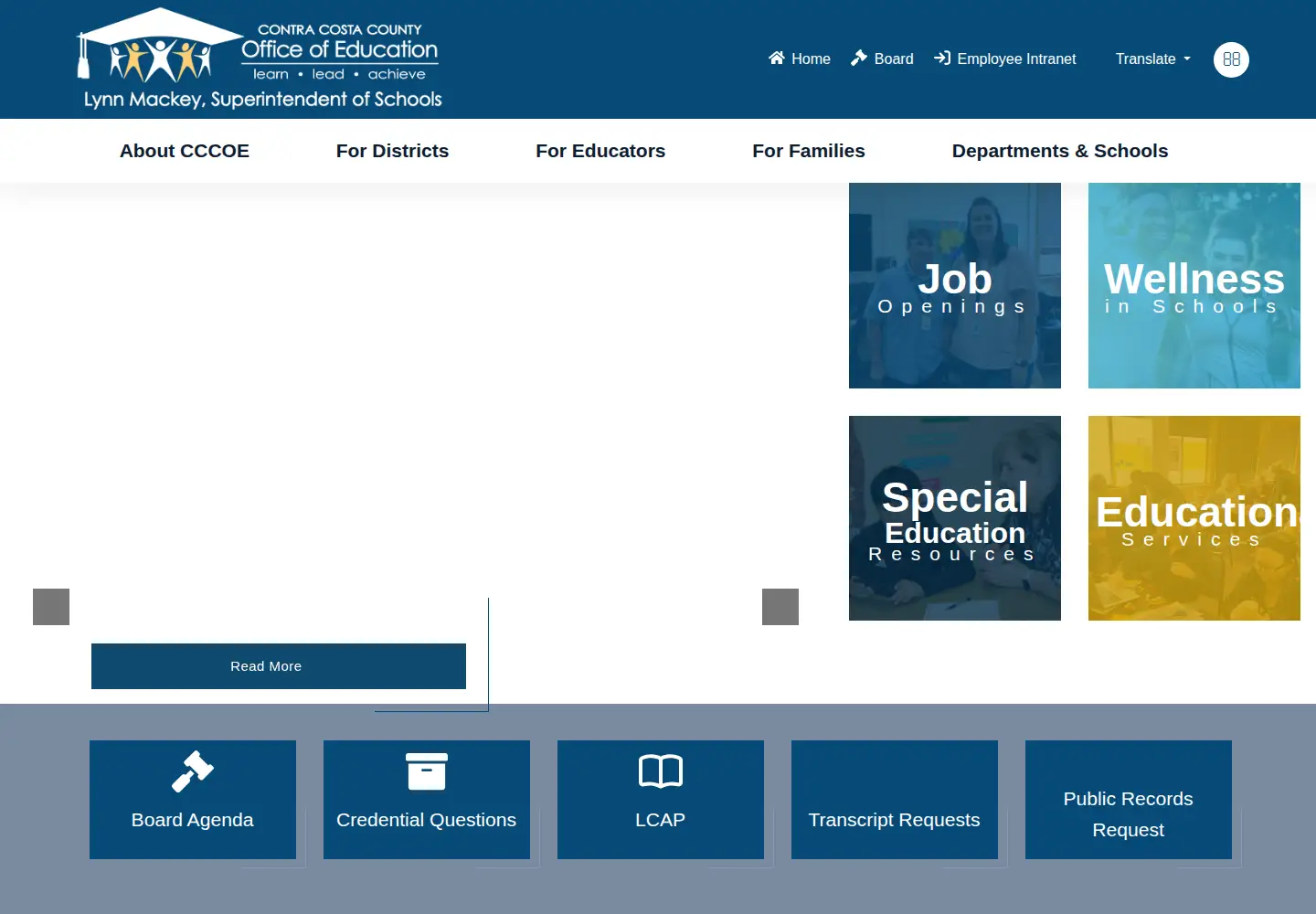1316x914 pixels.
Task: Open the Departments & Schools menu
Action: (x=1060, y=151)
